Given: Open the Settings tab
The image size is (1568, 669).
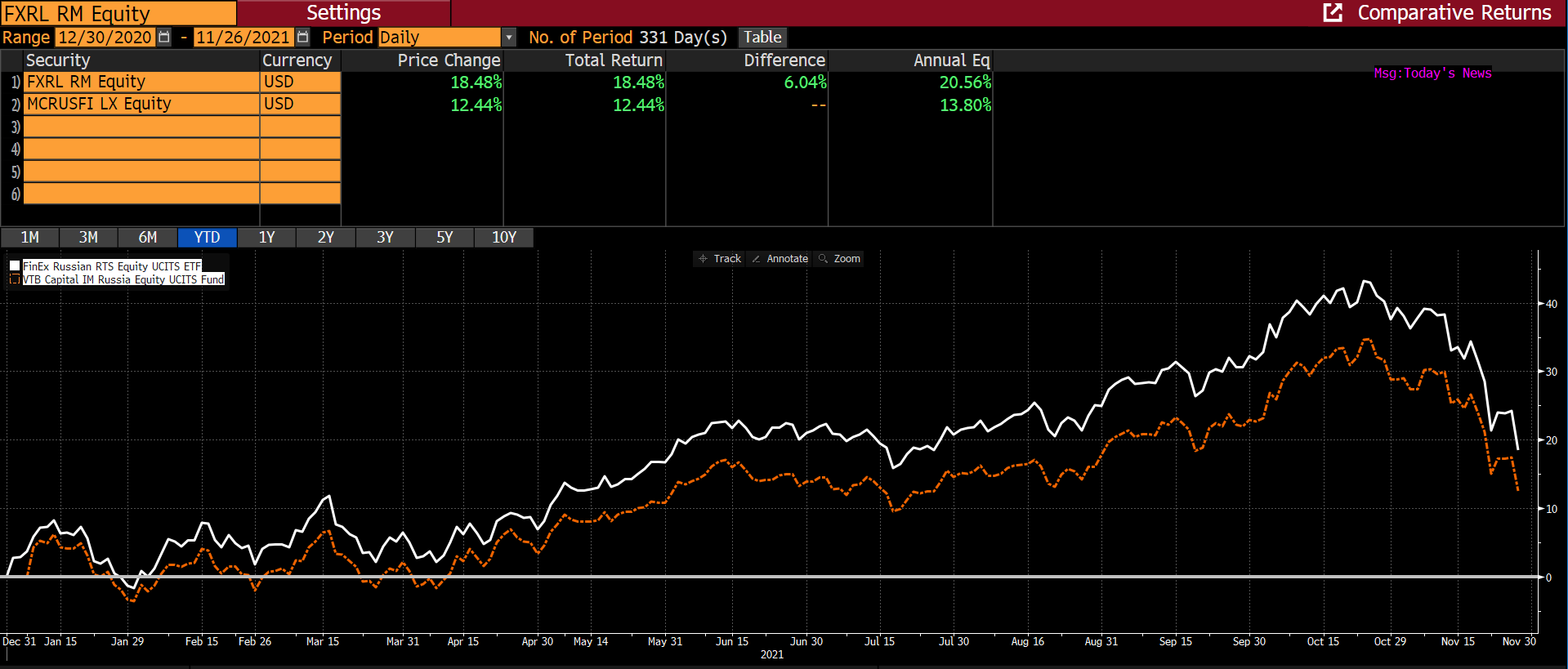Looking at the screenshot, I should 343,13.
